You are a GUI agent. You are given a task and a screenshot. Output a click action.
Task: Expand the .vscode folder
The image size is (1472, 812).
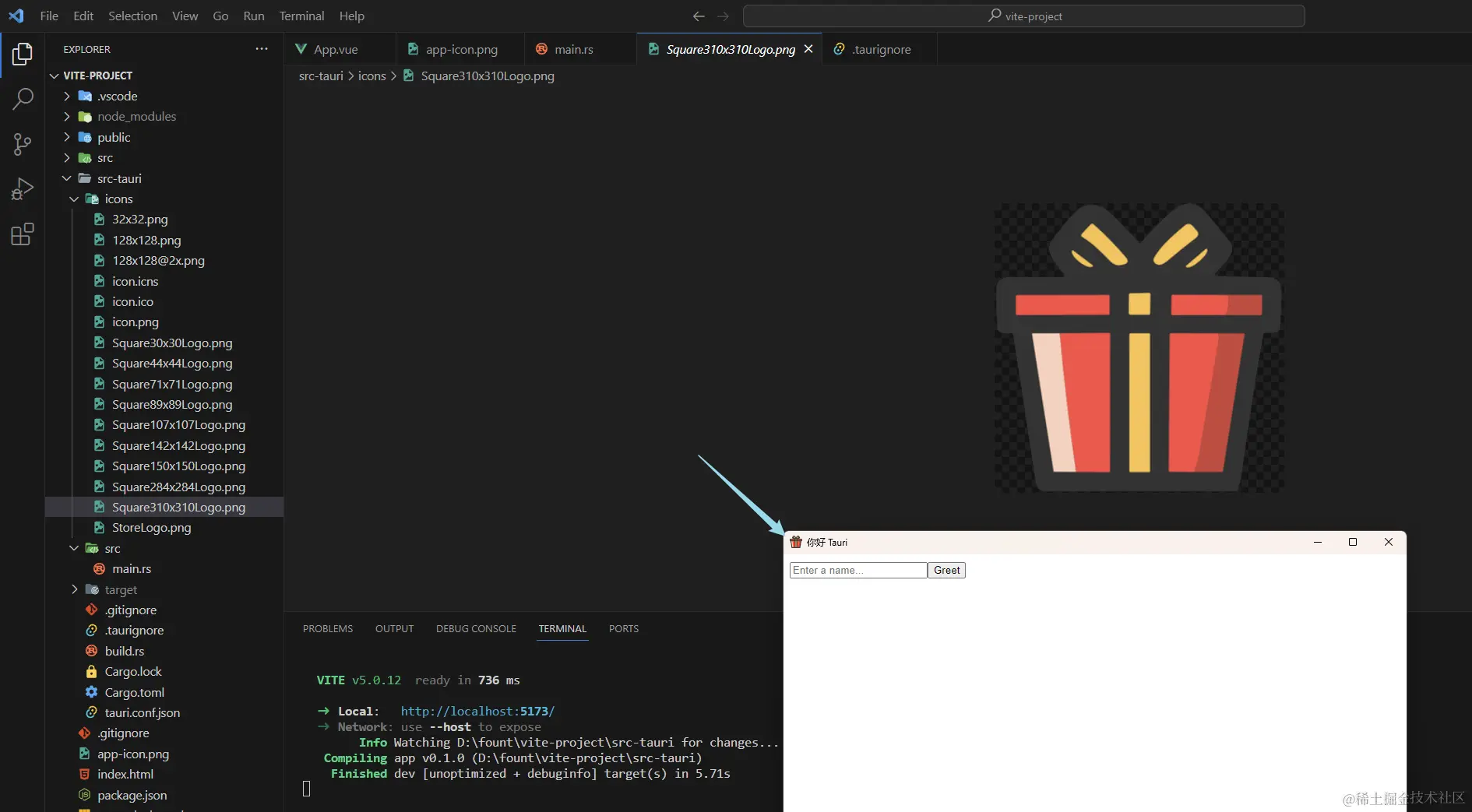pos(164,96)
